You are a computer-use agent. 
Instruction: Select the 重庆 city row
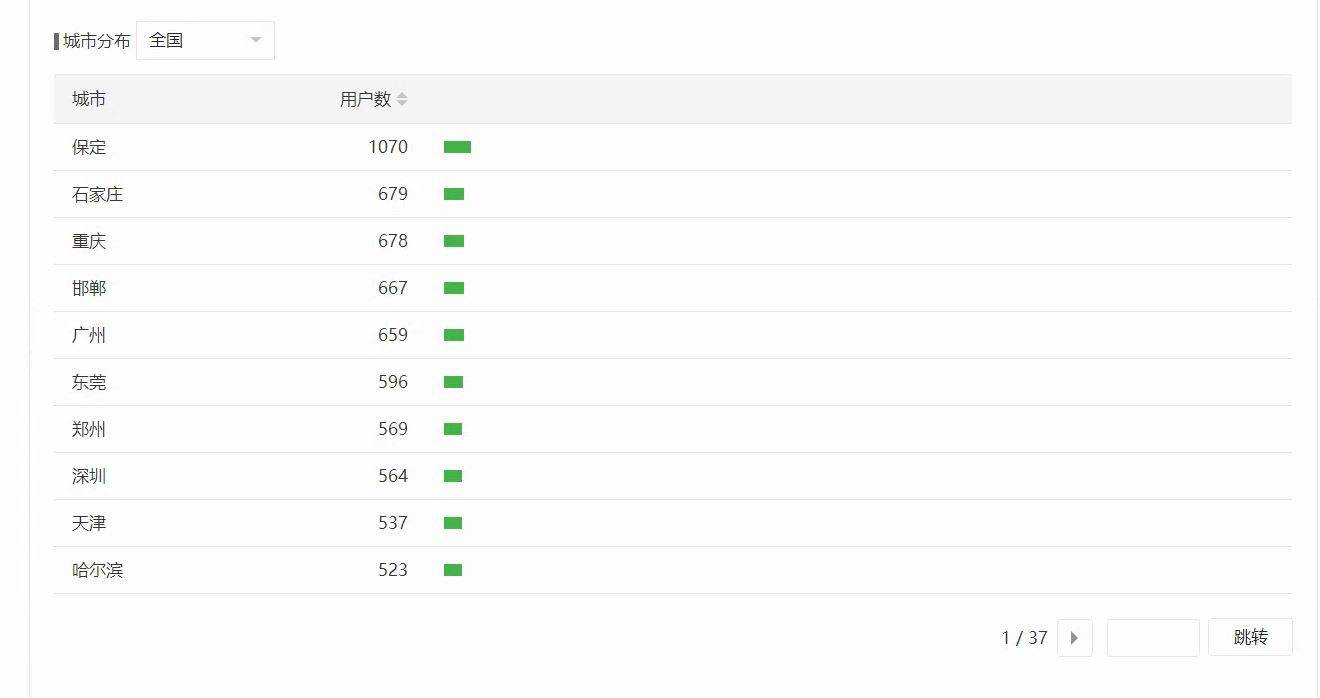click(x=672, y=241)
